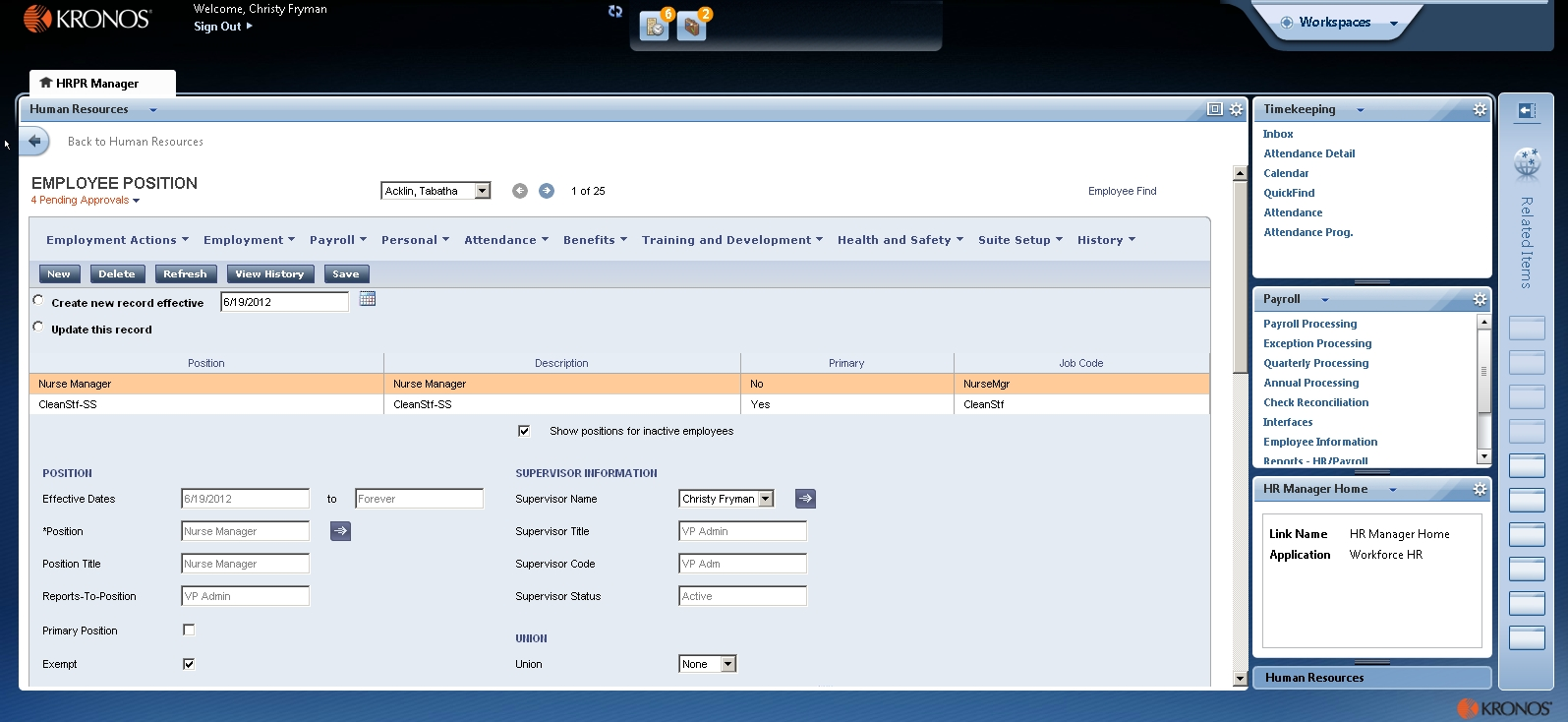Expand 4 Pending Approvals
Viewport: 1568px width, 722px height.
click(x=86, y=201)
